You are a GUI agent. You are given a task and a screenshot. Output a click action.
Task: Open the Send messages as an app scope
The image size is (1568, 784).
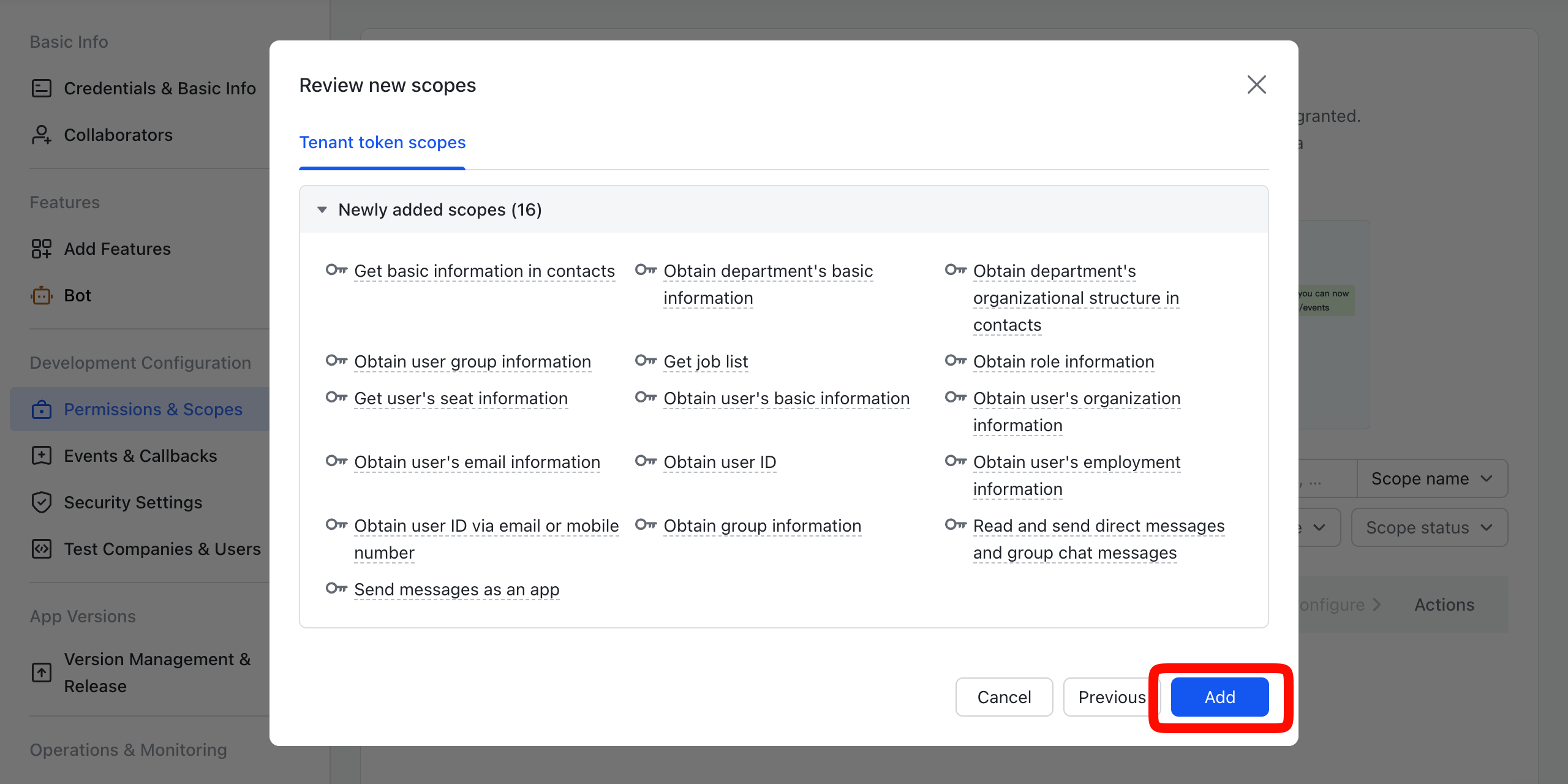(x=457, y=589)
